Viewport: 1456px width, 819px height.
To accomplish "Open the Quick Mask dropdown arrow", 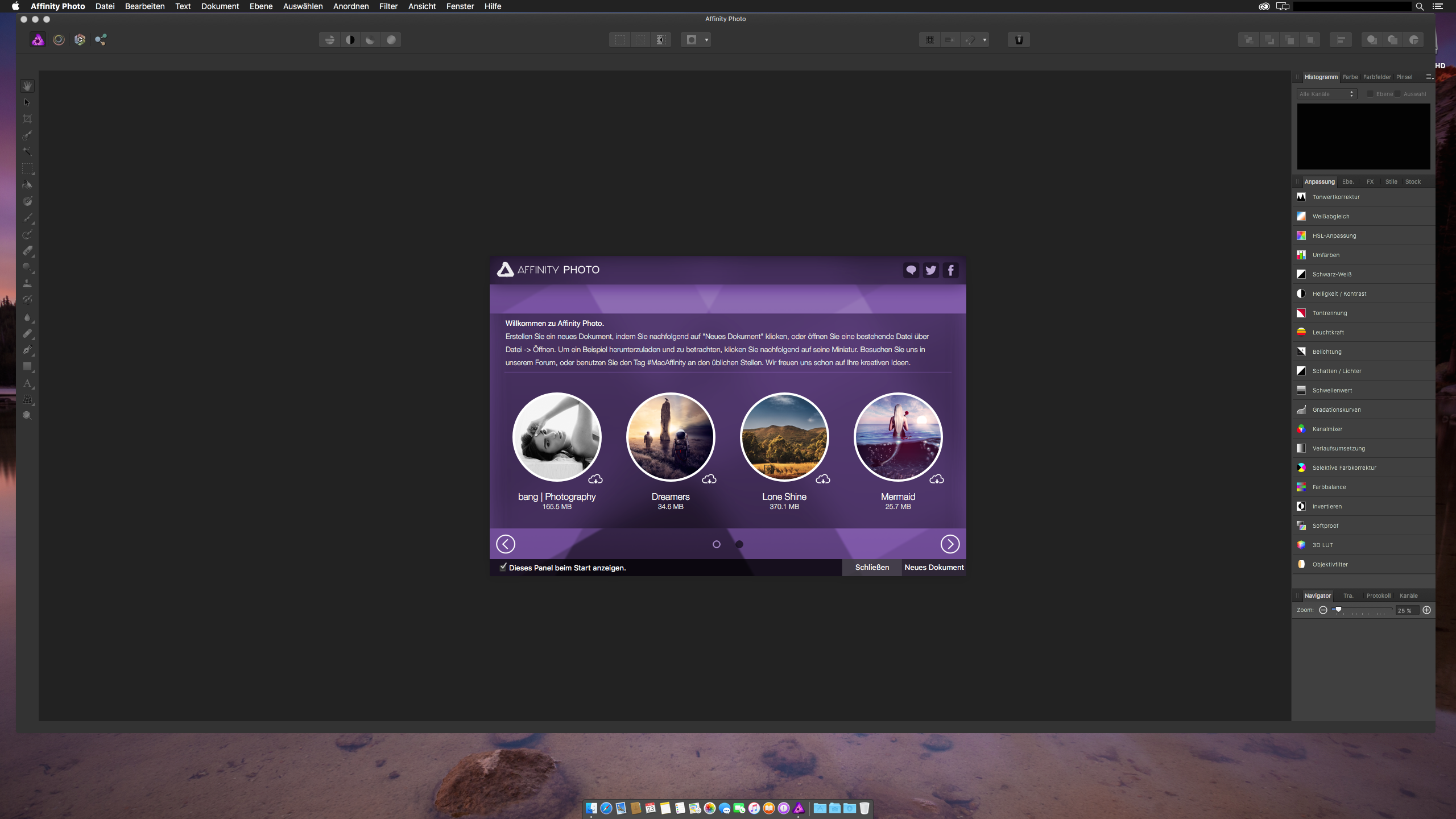I will pos(706,40).
